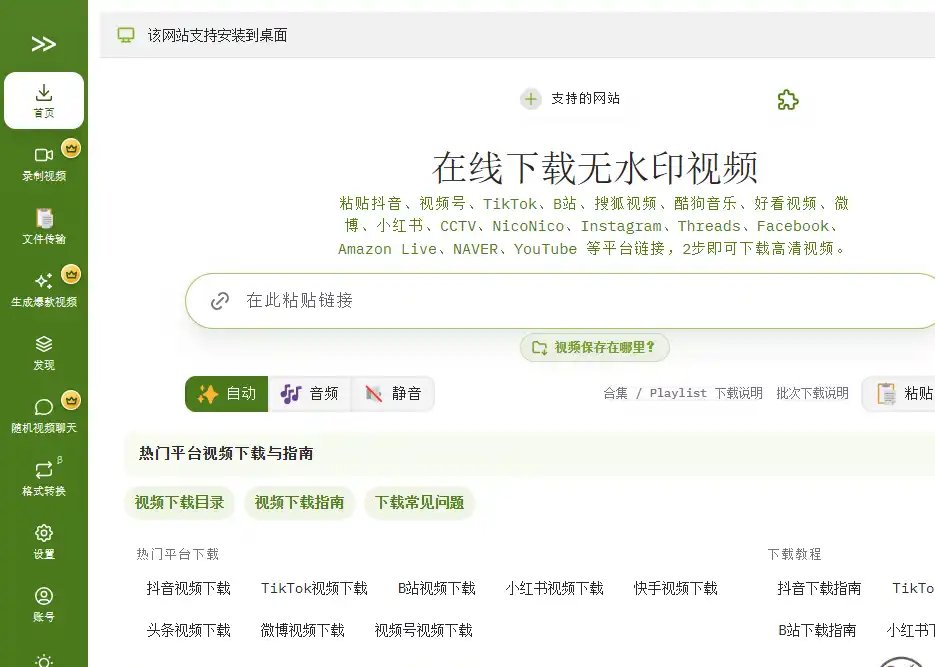Open 头条视频下载 link

click(x=188, y=631)
